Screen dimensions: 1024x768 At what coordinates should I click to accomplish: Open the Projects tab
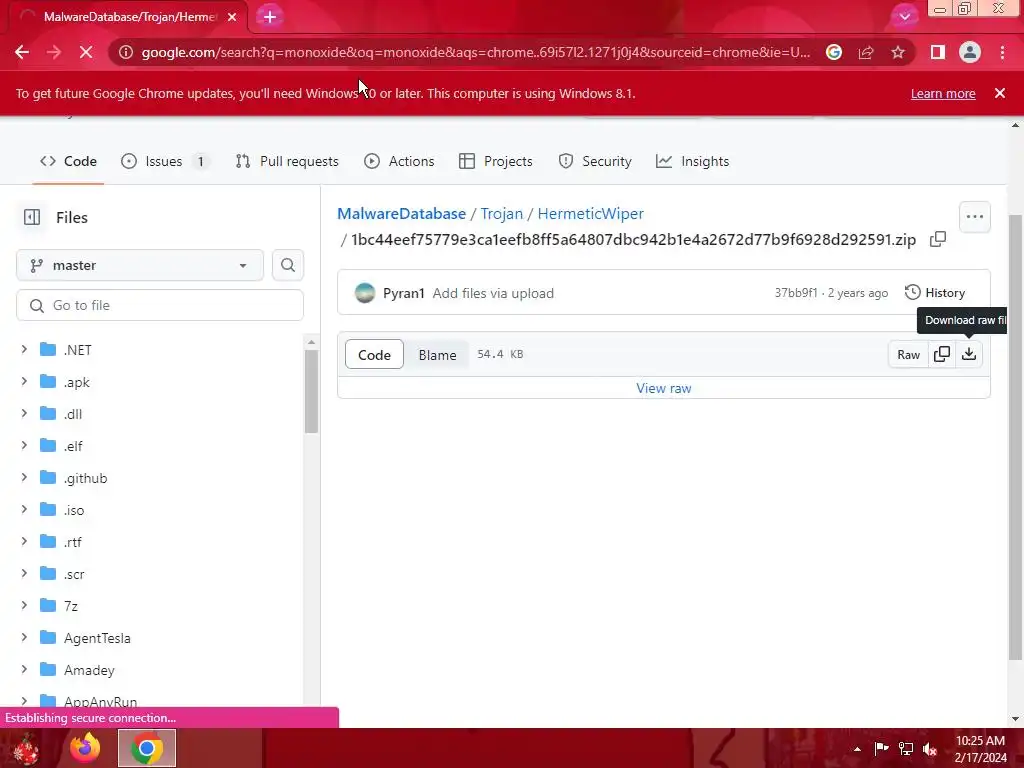tap(496, 161)
